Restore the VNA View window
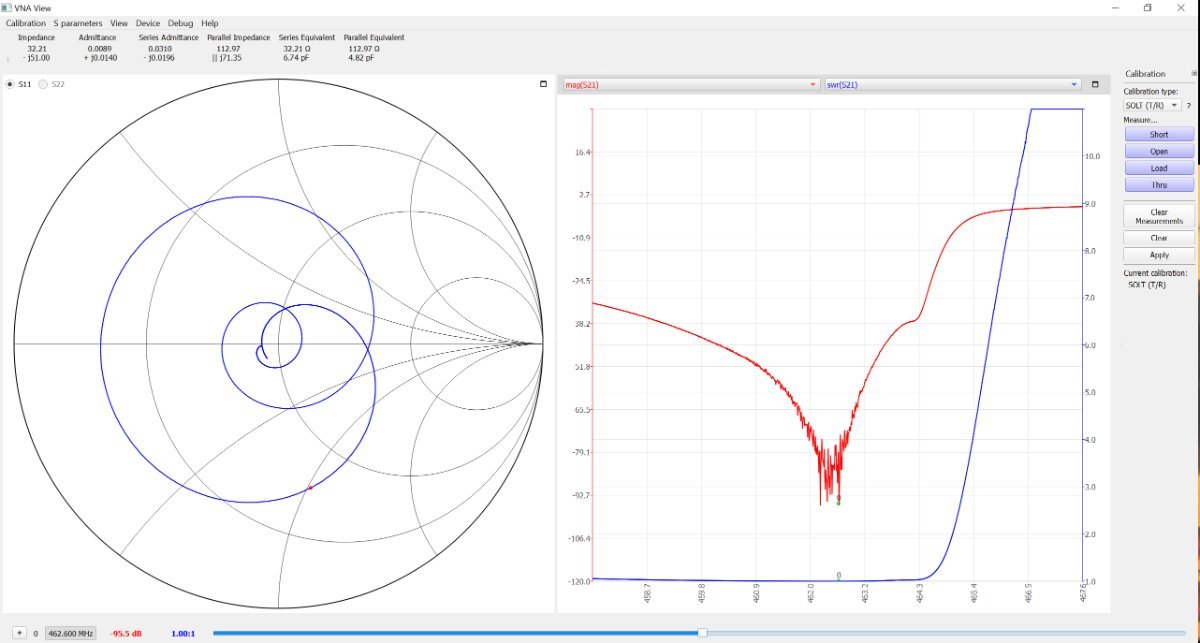The width and height of the screenshot is (1200, 643). coord(1147,8)
